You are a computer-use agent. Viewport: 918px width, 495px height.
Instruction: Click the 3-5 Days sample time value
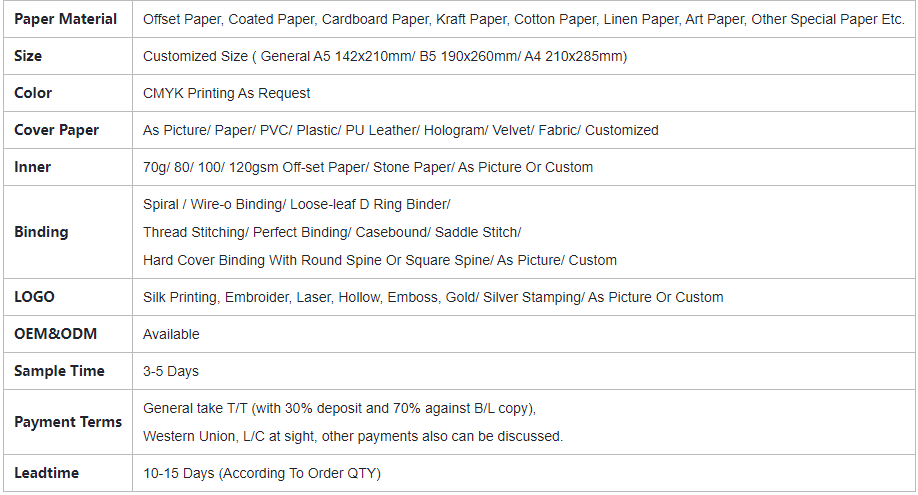170,371
